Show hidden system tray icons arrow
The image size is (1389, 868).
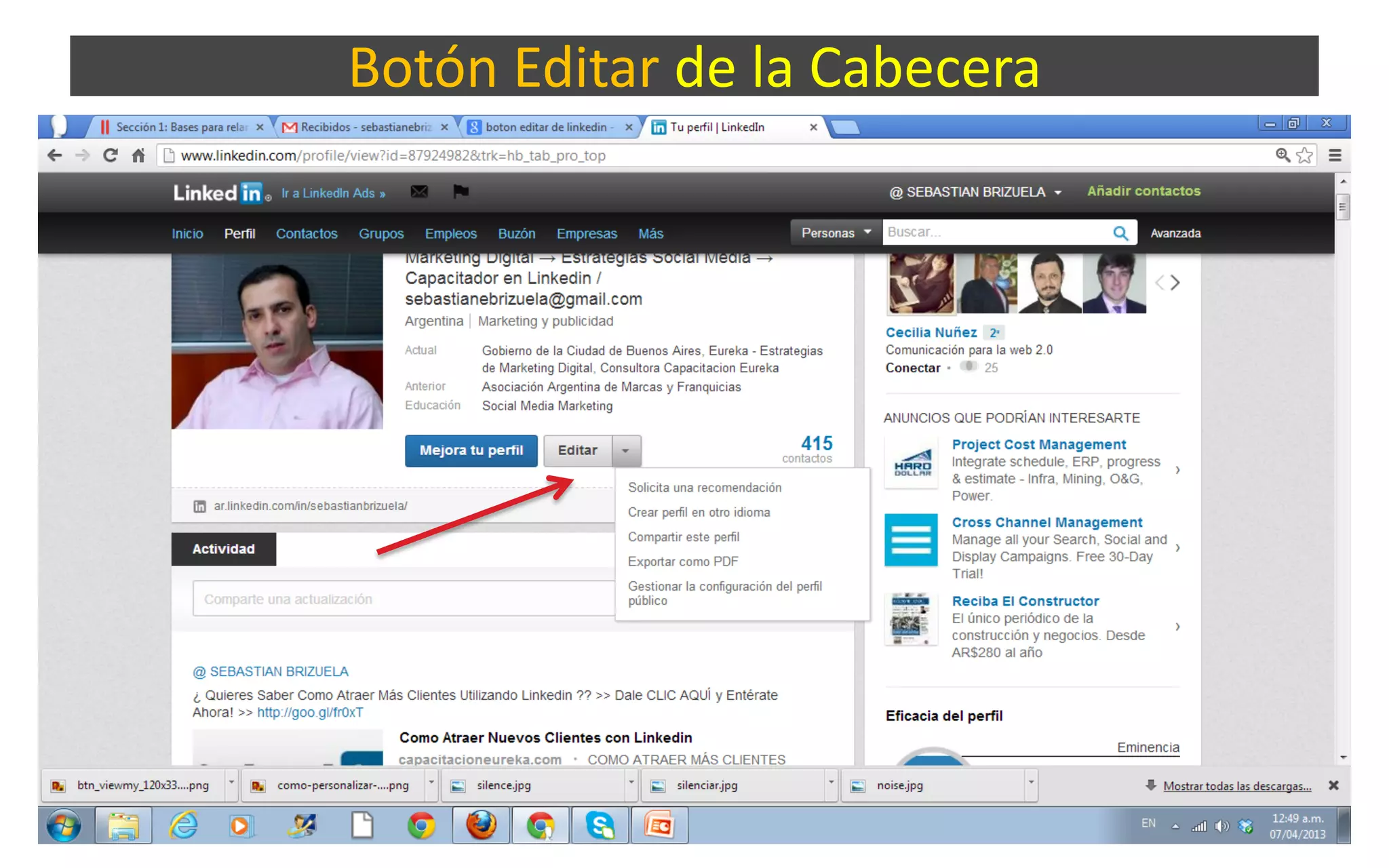point(1175,827)
